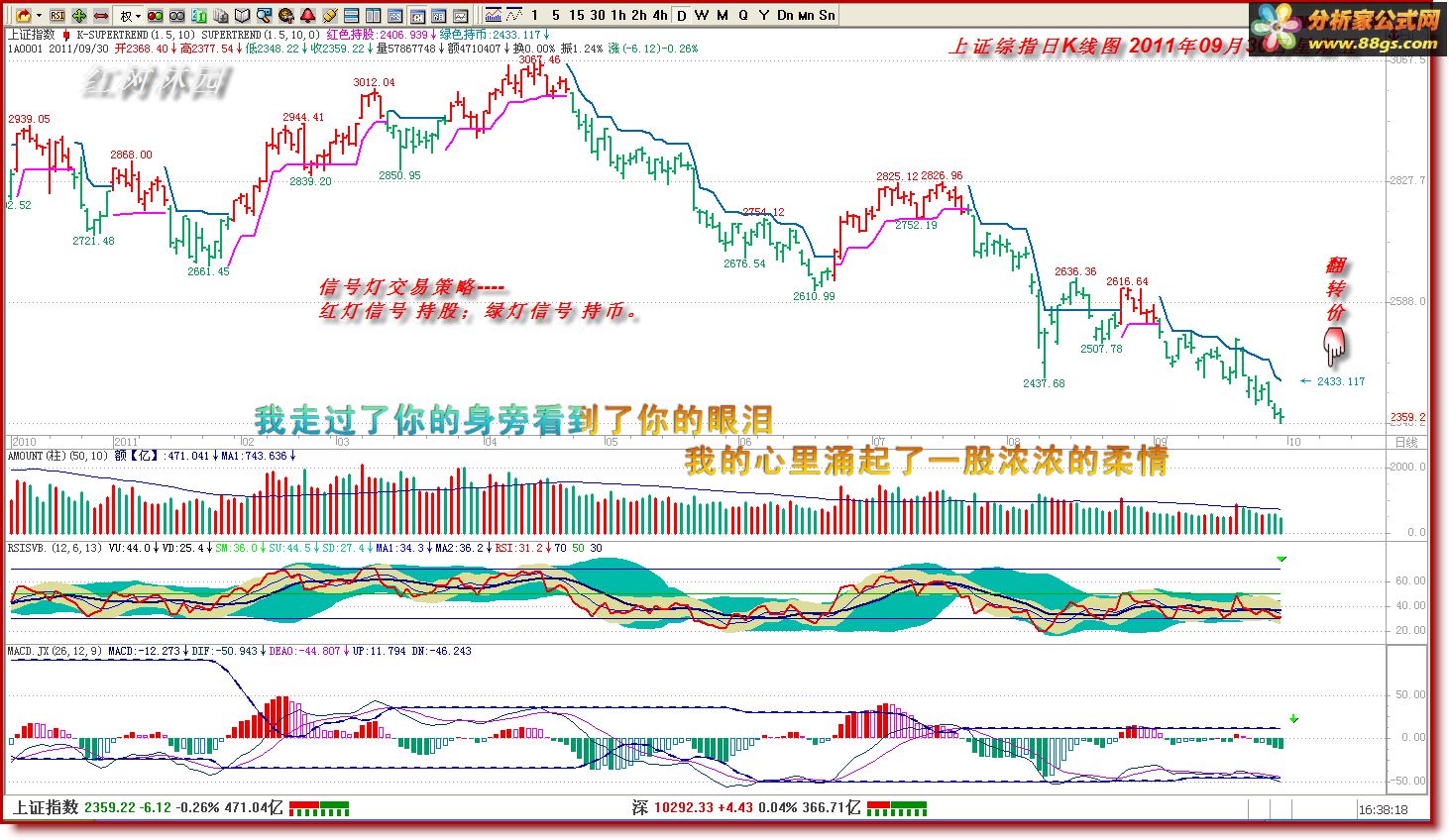Viewport: 1449px width, 840px height.
Task: Select the vertical two-column layout icon
Action: click(x=373, y=15)
